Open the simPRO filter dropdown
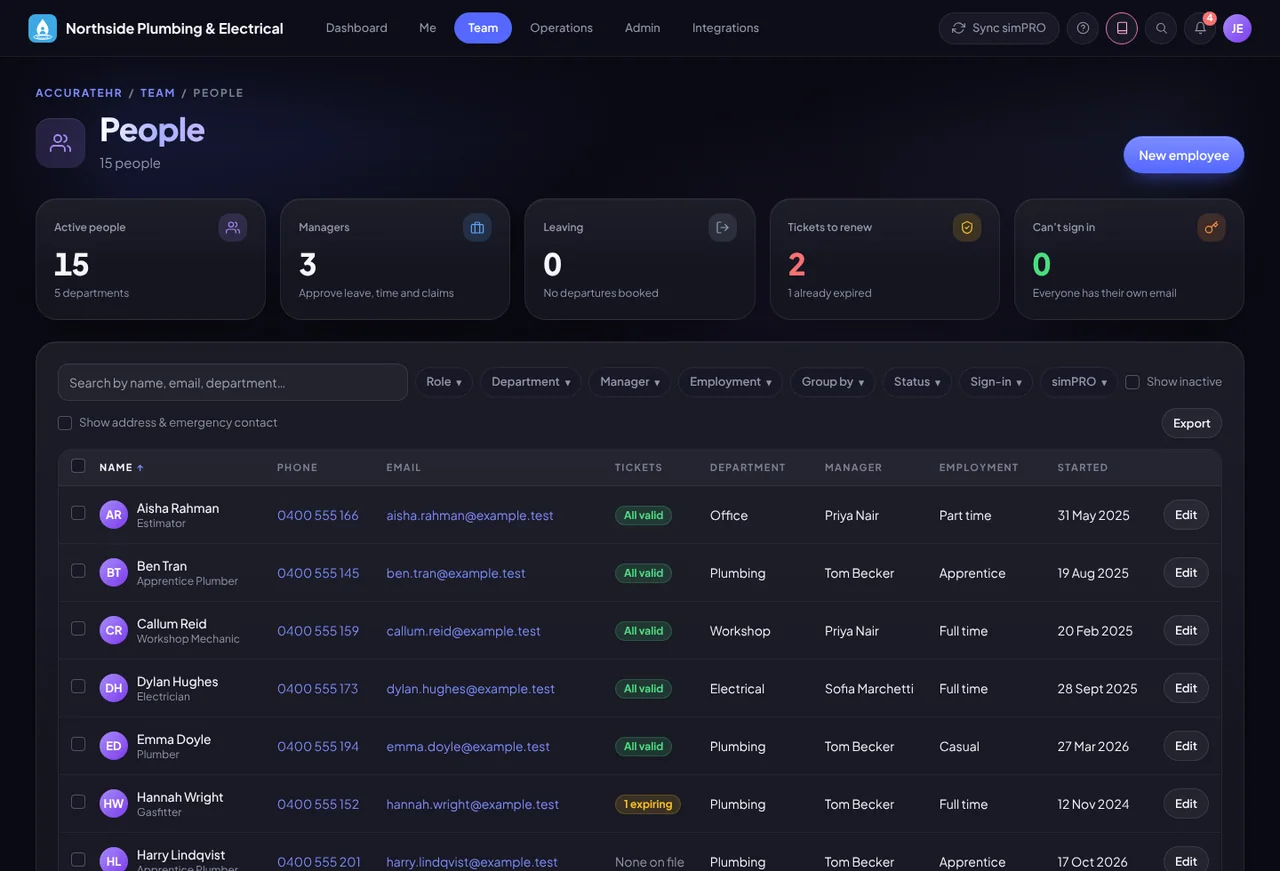The height and width of the screenshot is (871, 1280). [1079, 382]
